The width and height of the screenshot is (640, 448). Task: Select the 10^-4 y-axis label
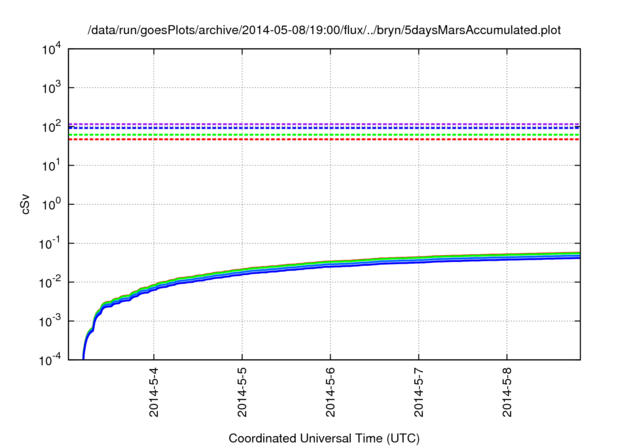click(x=50, y=360)
